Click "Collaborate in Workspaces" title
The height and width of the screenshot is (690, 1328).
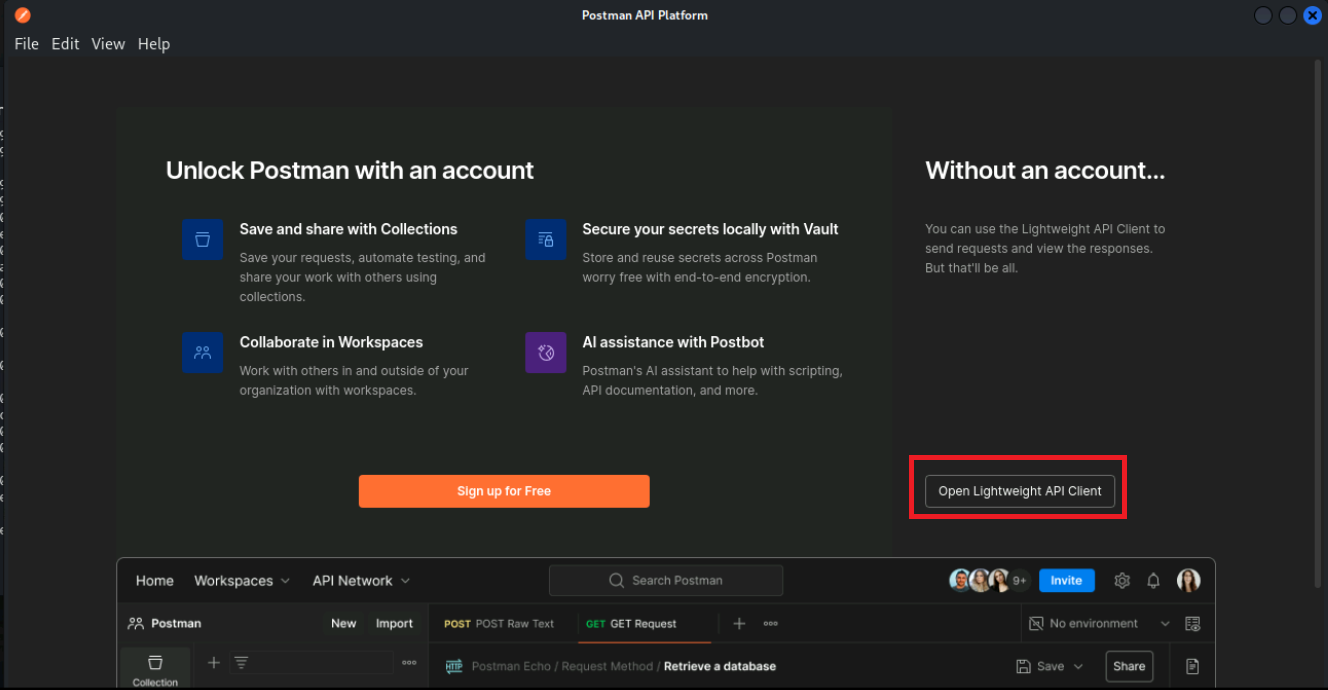[331, 342]
